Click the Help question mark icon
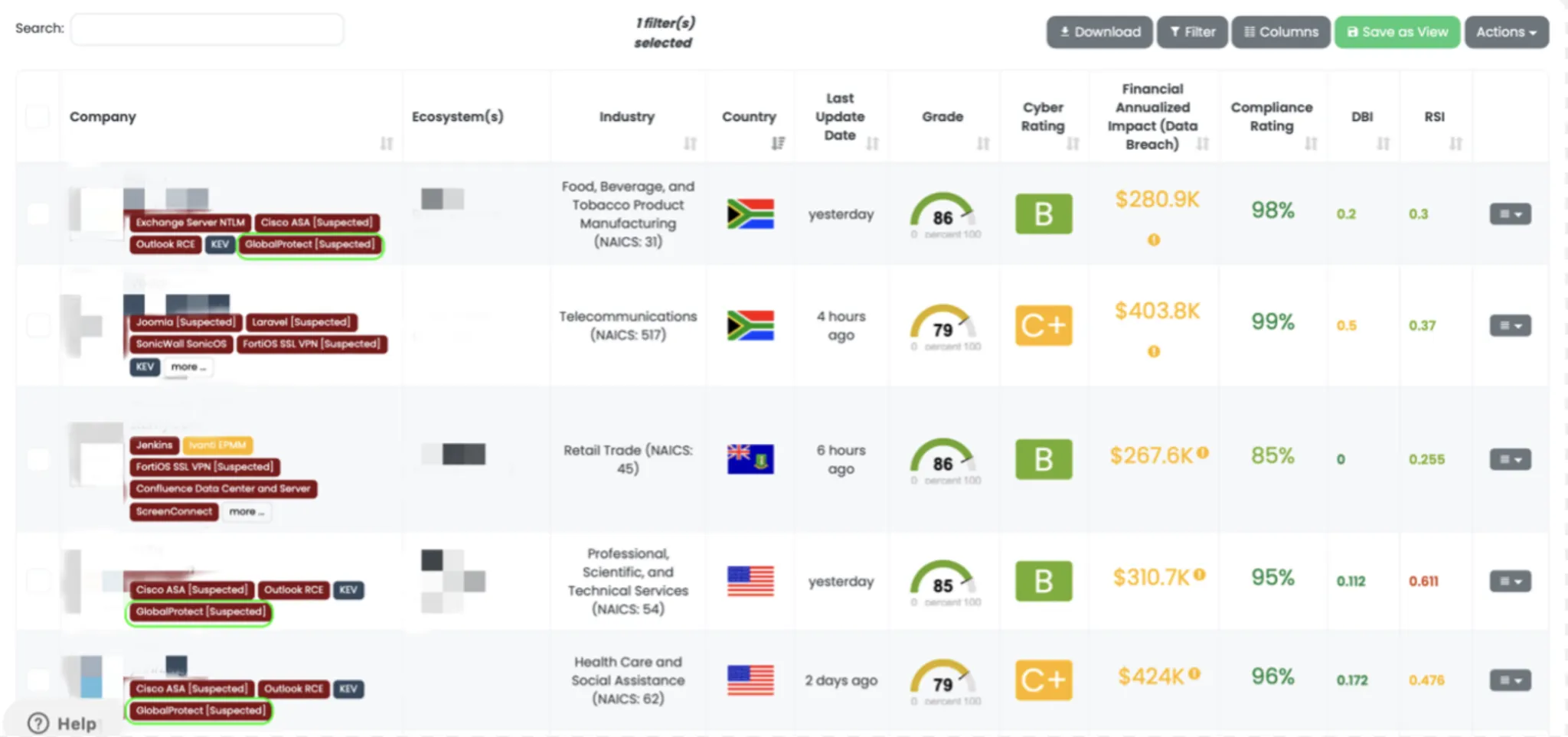The height and width of the screenshot is (737, 1568). click(x=38, y=723)
